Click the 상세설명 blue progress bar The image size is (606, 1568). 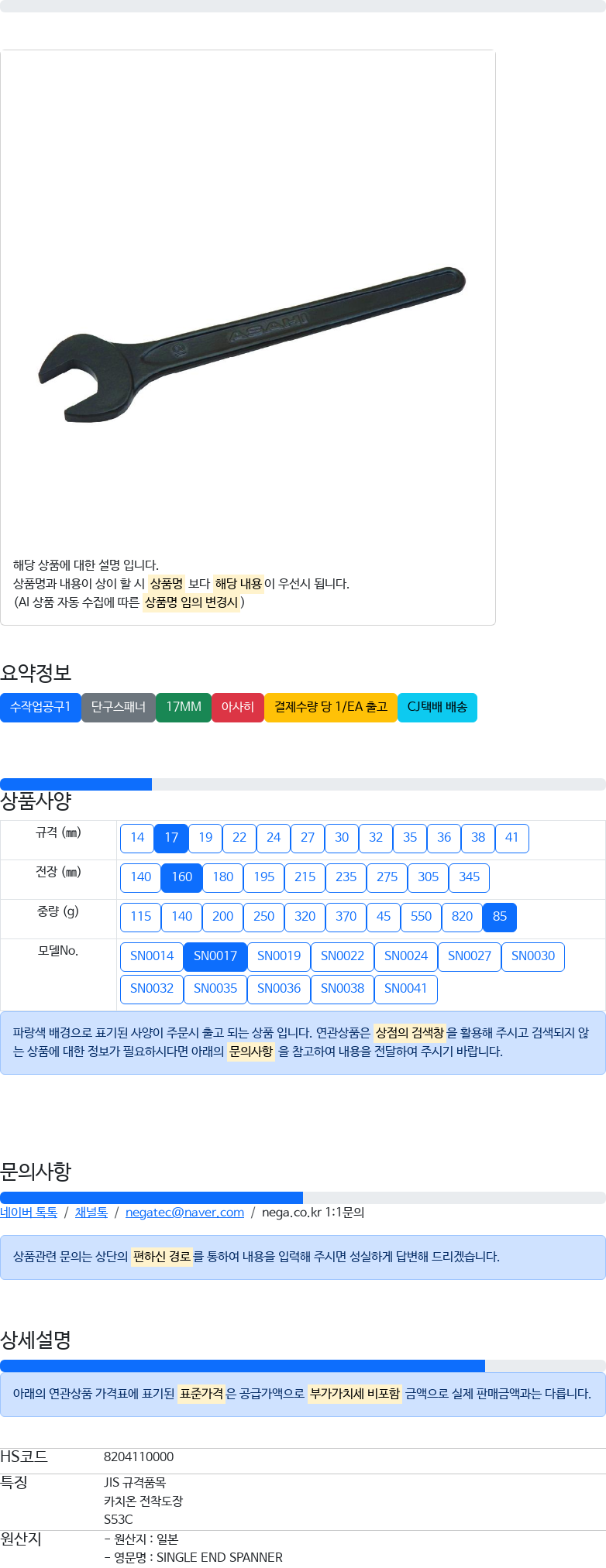tap(243, 1366)
